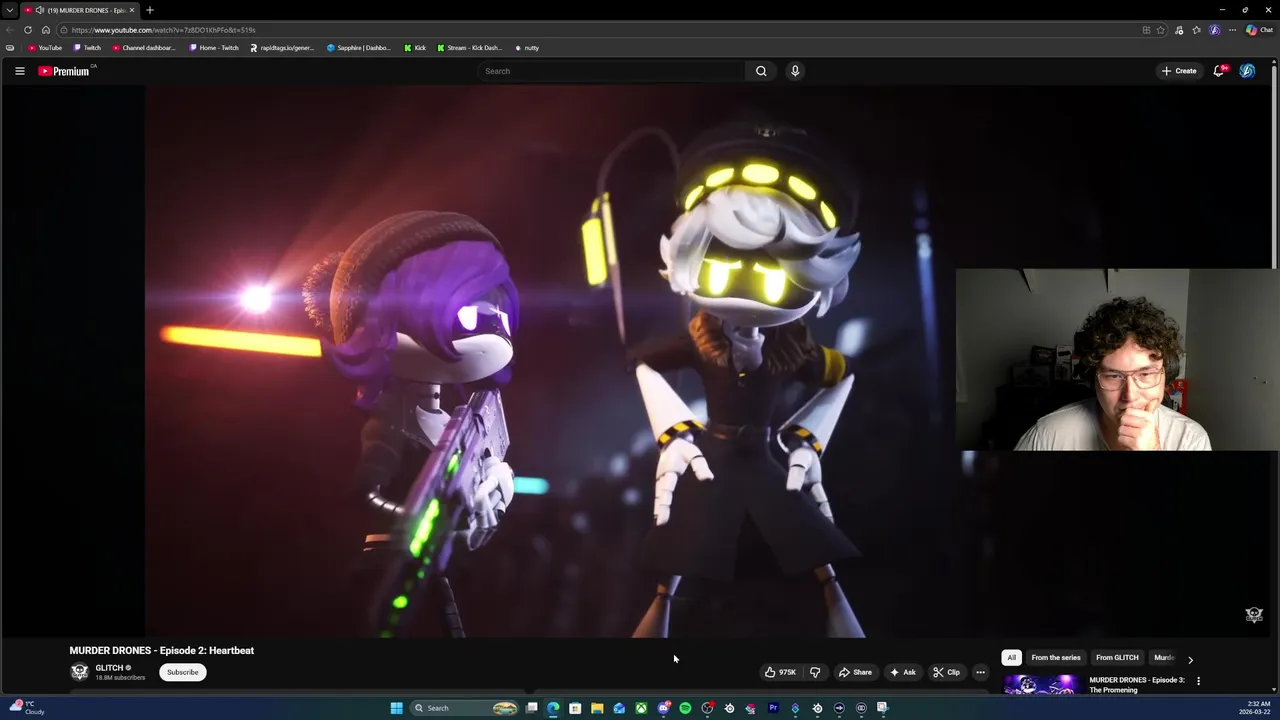This screenshot has height=720, width=1280.
Task: Open the GLITCH channel avatar
Action: coord(79,672)
